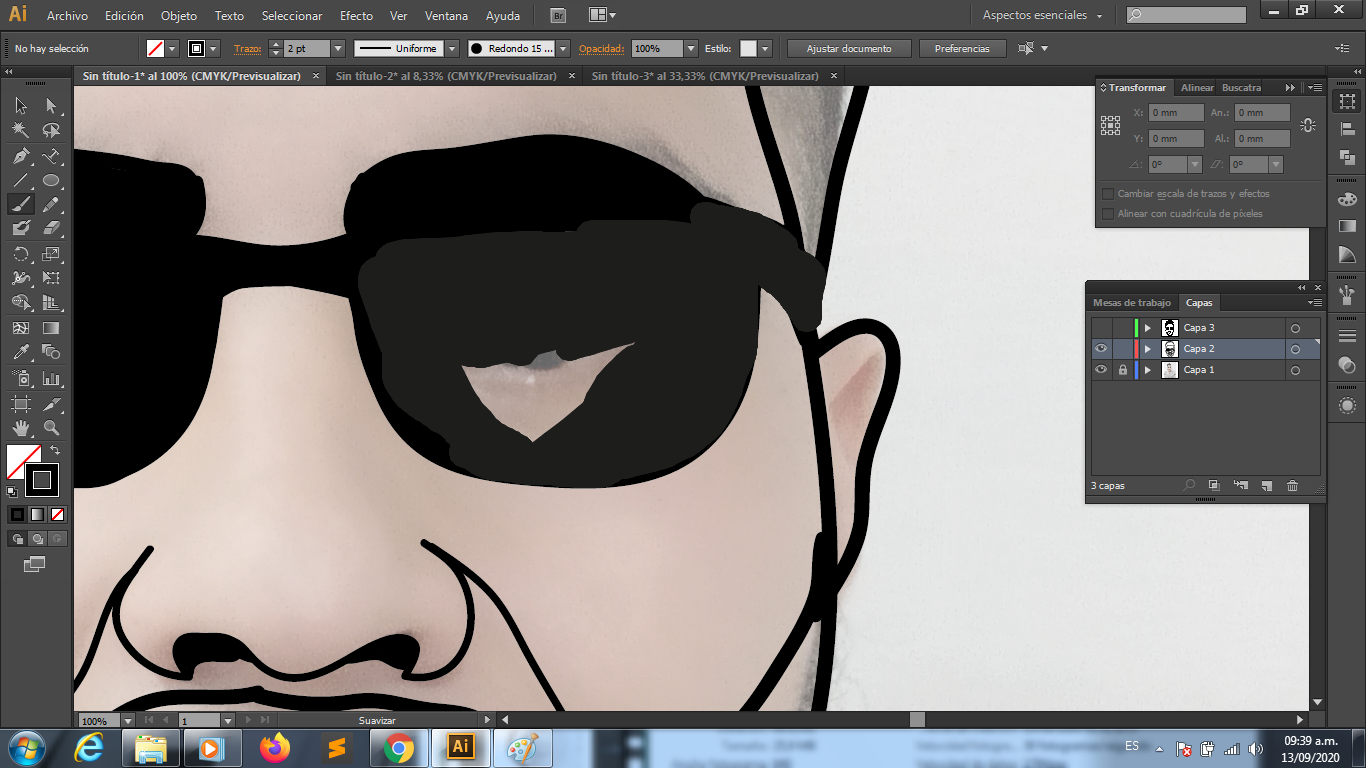Select the Ellipse tool
The width and height of the screenshot is (1366, 768).
pyautogui.click(x=51, y=180)
